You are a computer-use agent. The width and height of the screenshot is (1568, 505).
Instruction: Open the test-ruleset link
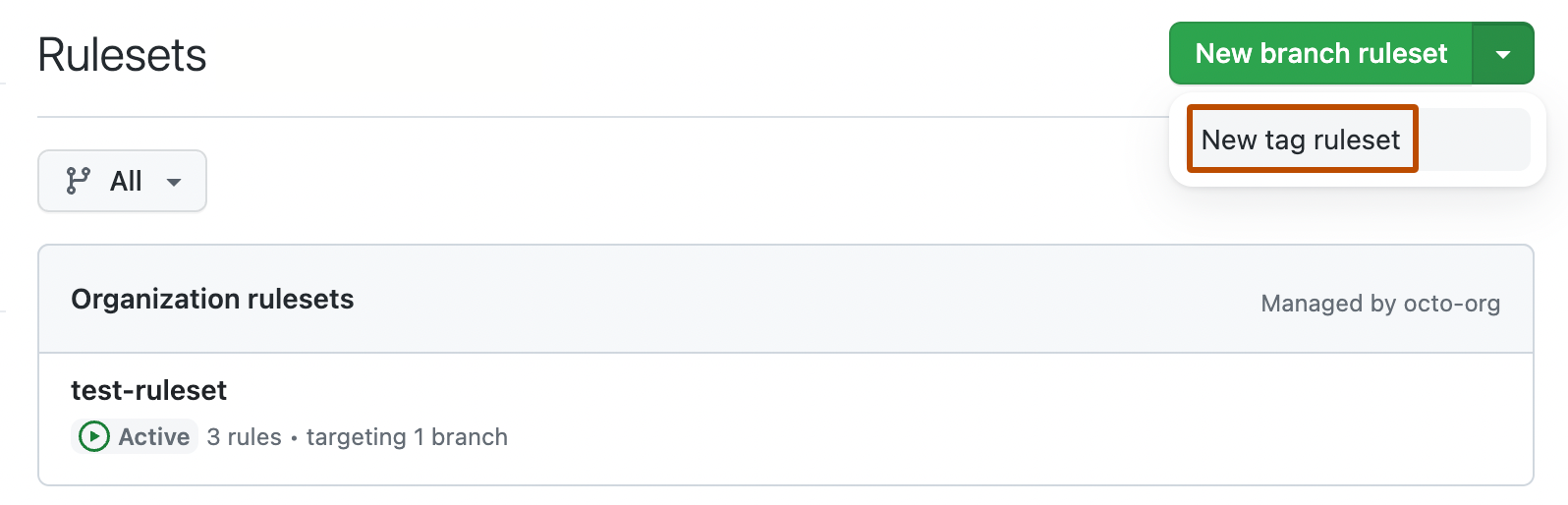(x=148, y=390)
